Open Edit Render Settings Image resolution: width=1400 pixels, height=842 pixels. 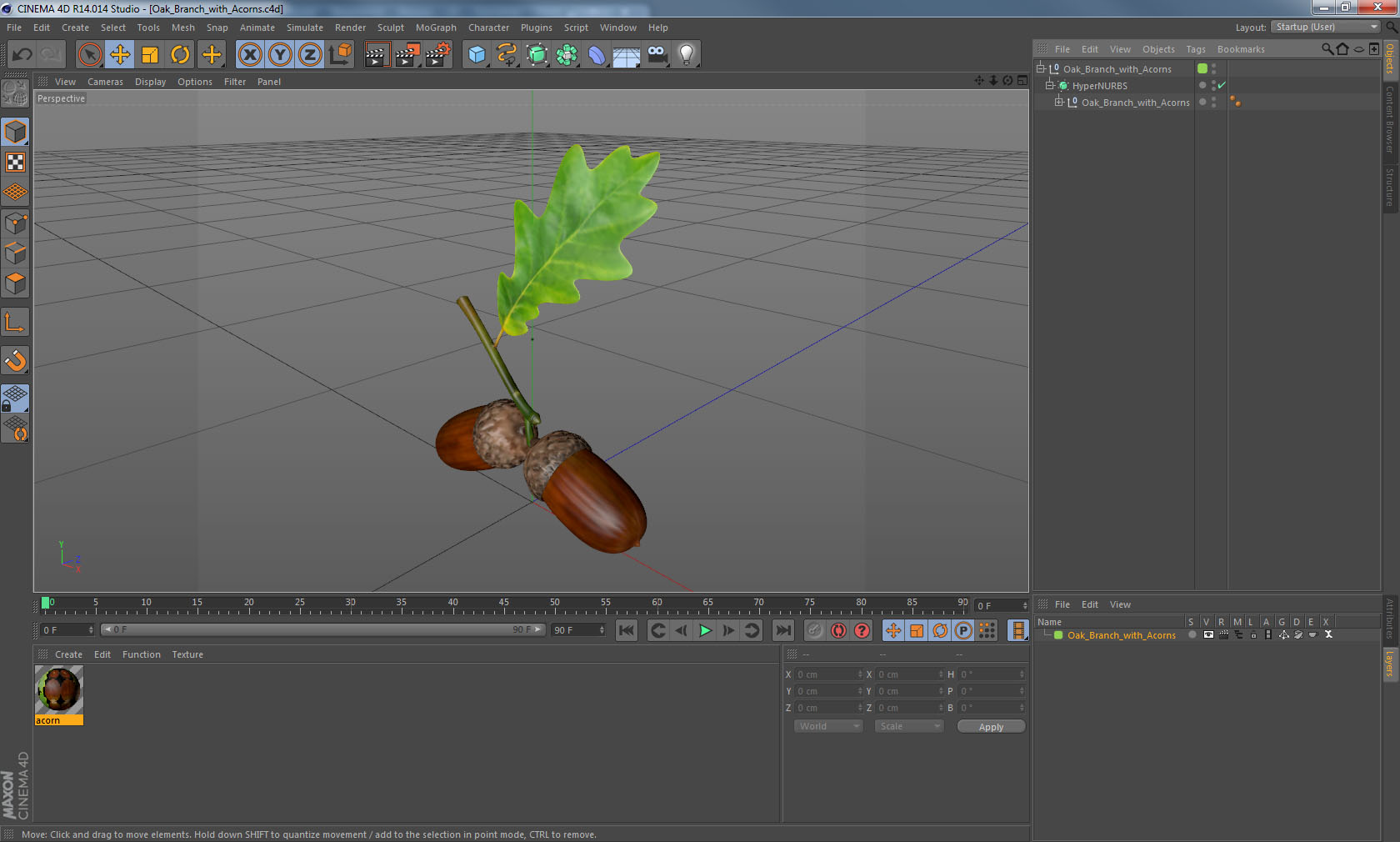[x=437, y=55]
